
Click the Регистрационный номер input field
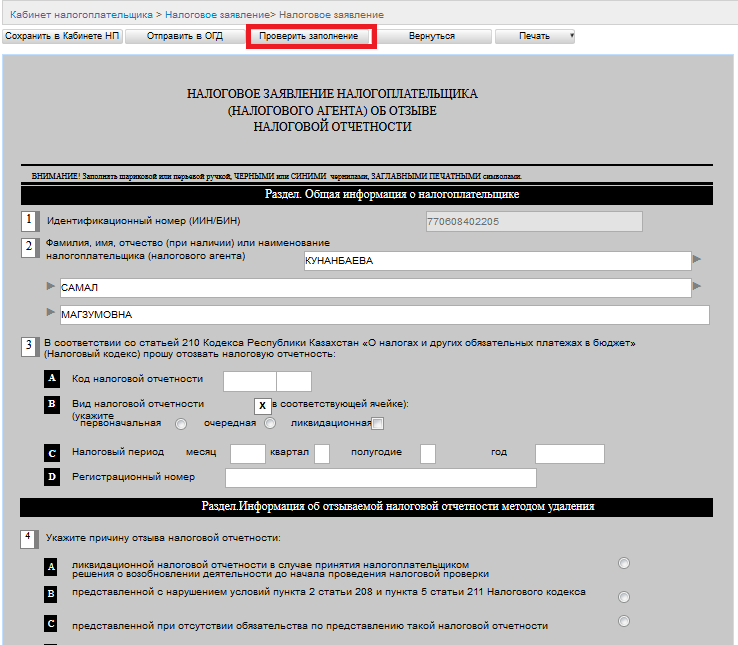[x=380, y=478]
